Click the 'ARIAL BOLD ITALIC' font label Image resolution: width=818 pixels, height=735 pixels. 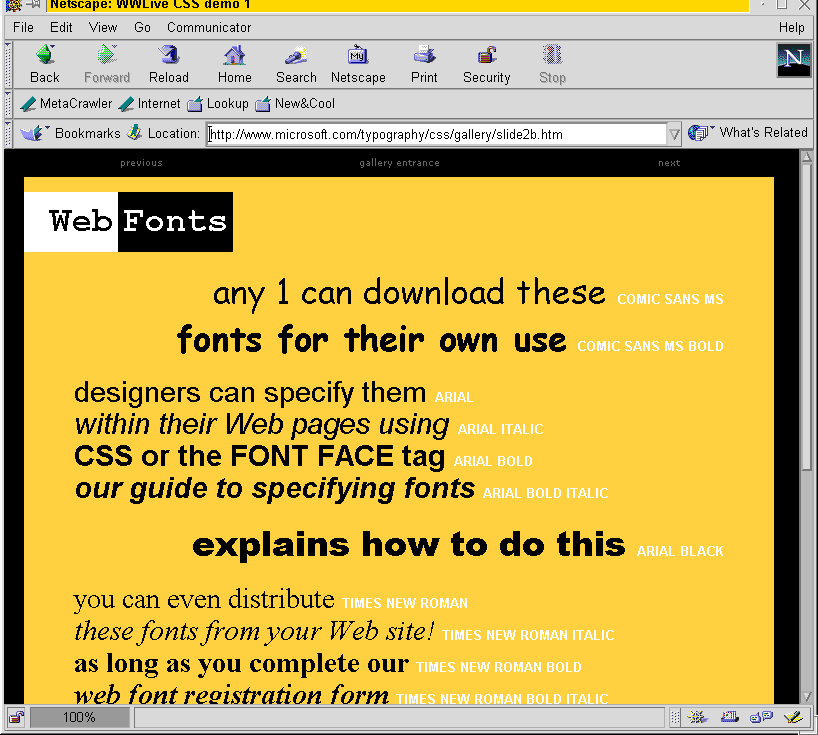tap(545, 493)
